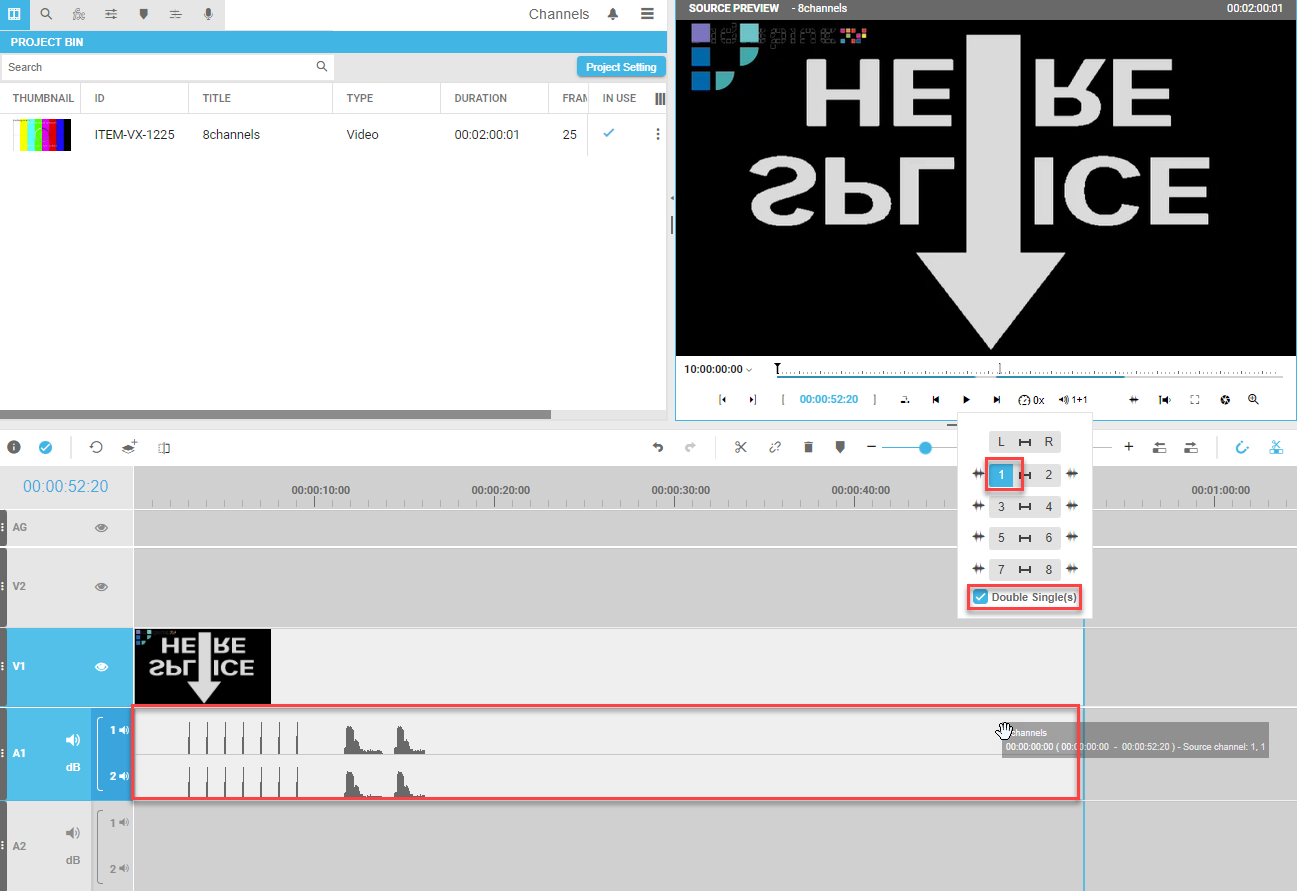Hide the V1 video track
This screenshot has width=1297, height=891.
click(x=101, y=667)
